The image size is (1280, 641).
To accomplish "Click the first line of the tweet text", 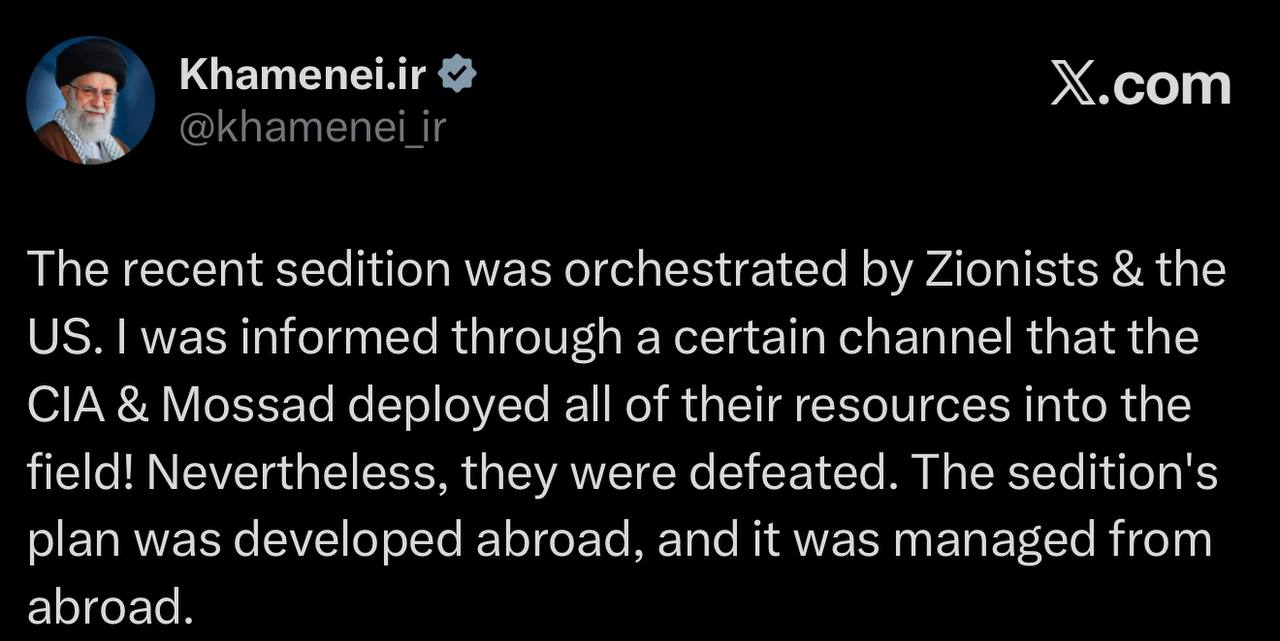I will click(x=625, y=271).
